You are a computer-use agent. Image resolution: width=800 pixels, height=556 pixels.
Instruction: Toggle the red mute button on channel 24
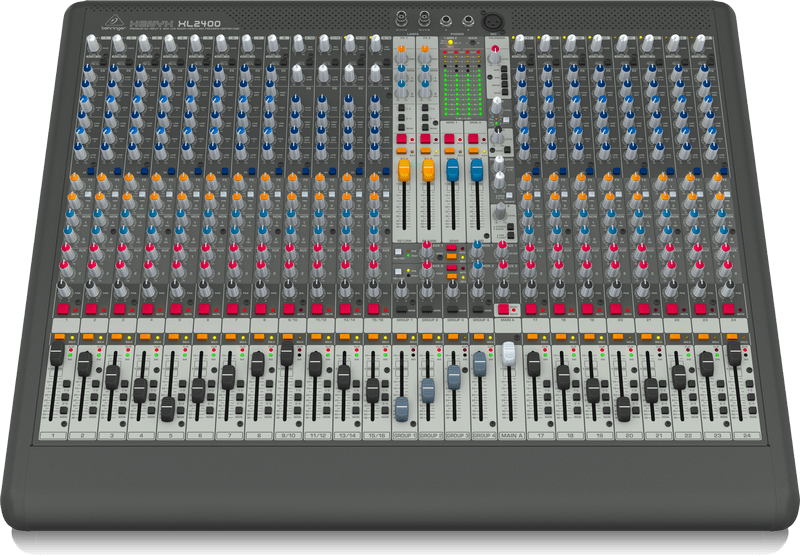pos(729,309)
